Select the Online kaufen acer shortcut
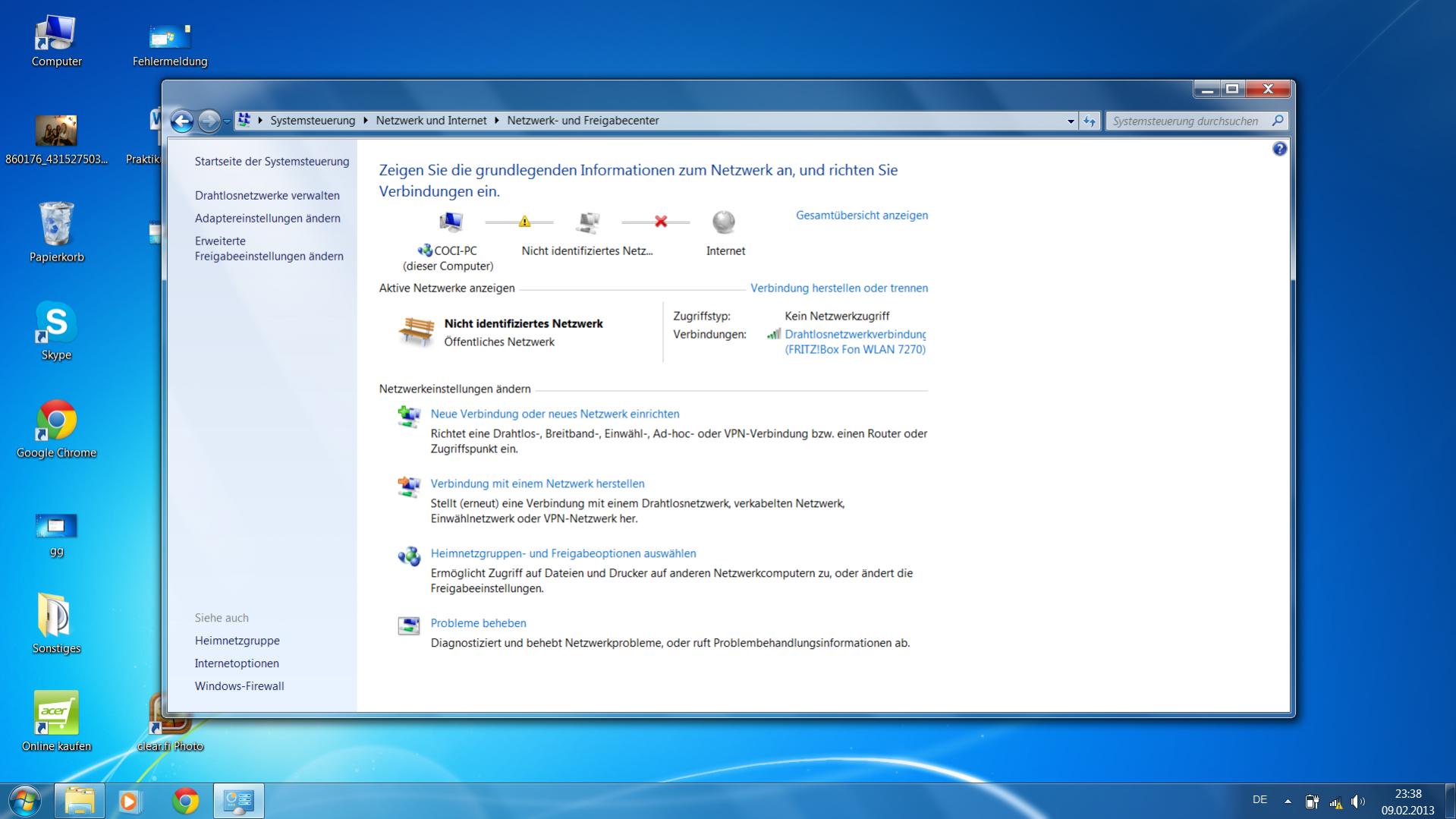The image size is (1456, 819). coord(56,721)
